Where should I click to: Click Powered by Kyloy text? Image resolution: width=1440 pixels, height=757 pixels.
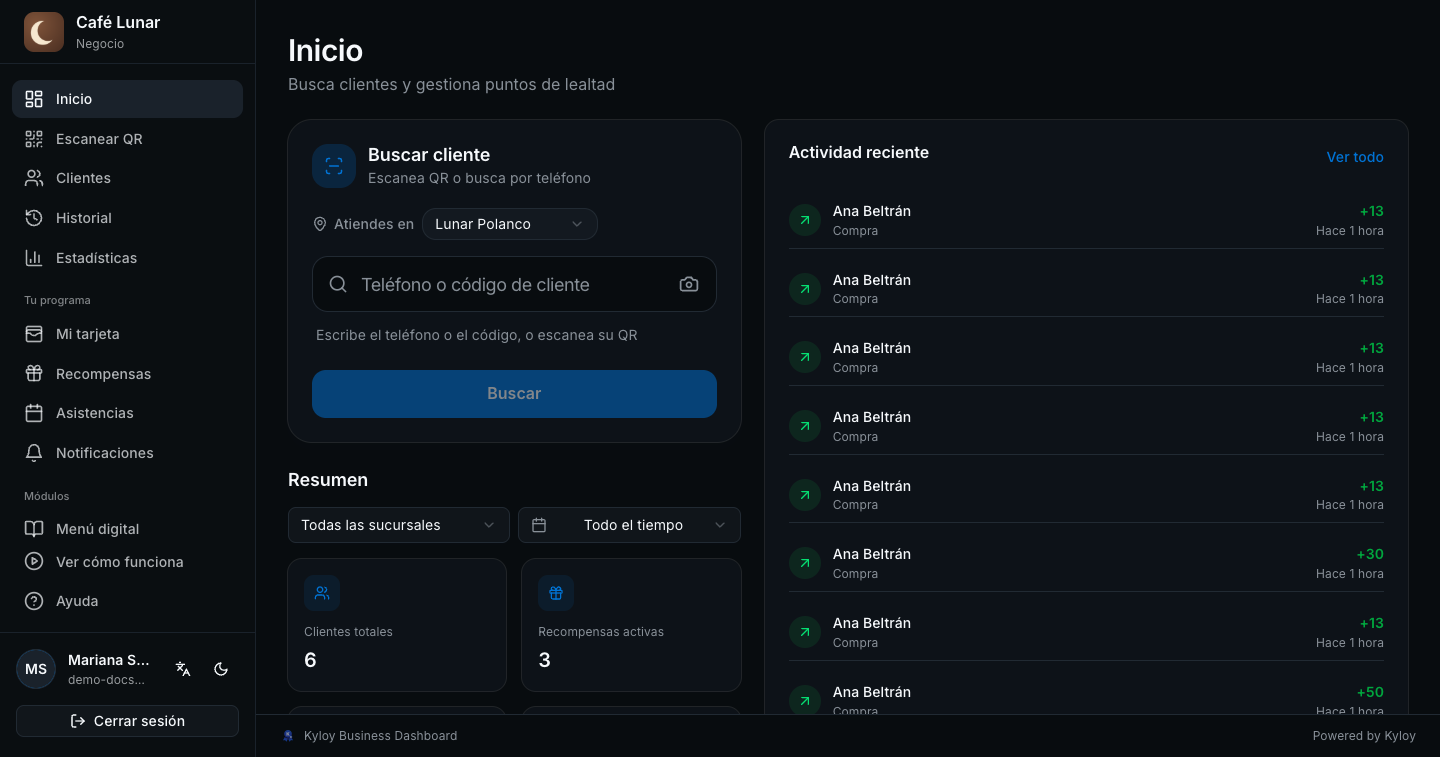1364,736
